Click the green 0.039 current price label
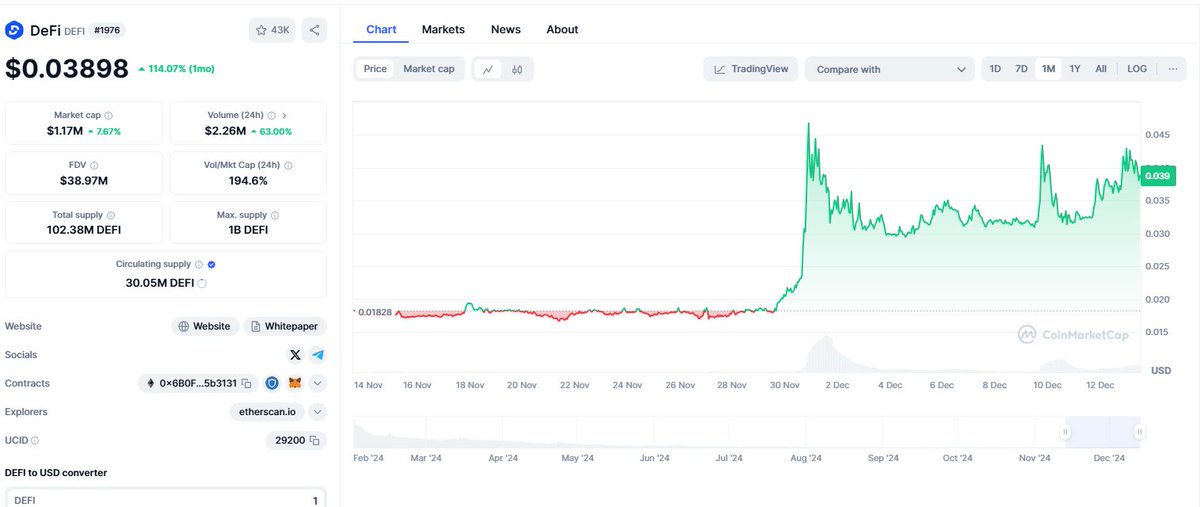Image resolution: width=1200 pixels, height=507 pixels. click(1158, 176)
